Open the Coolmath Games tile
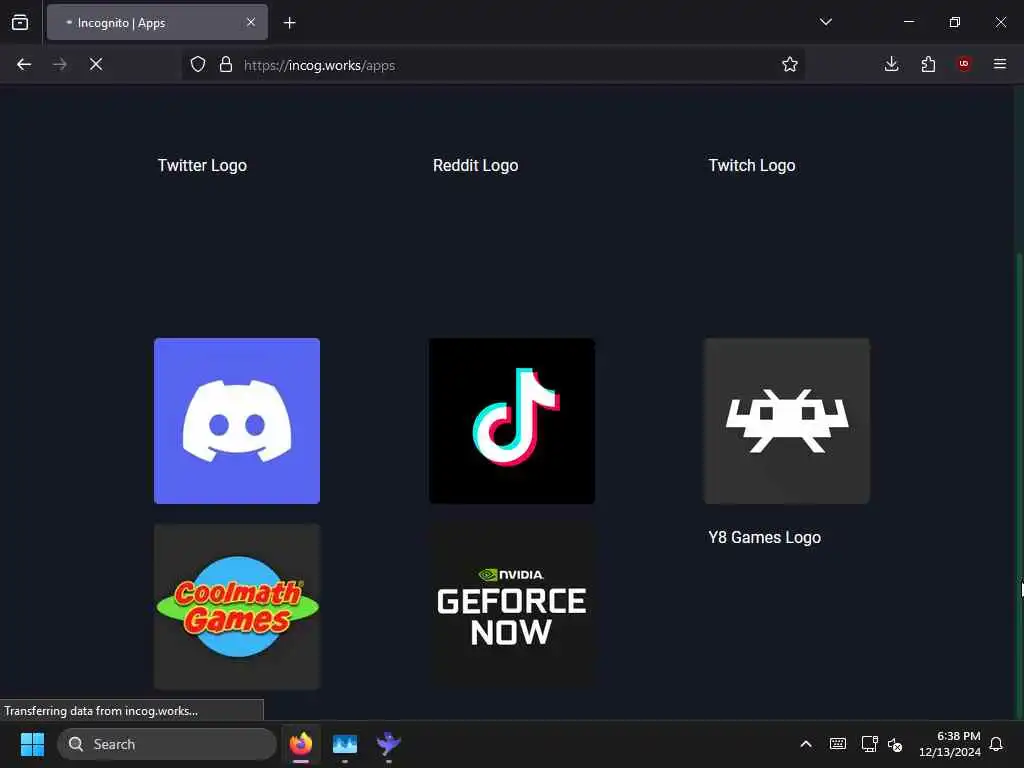Viewport: 1024px width, 768px height. (237, 606)
